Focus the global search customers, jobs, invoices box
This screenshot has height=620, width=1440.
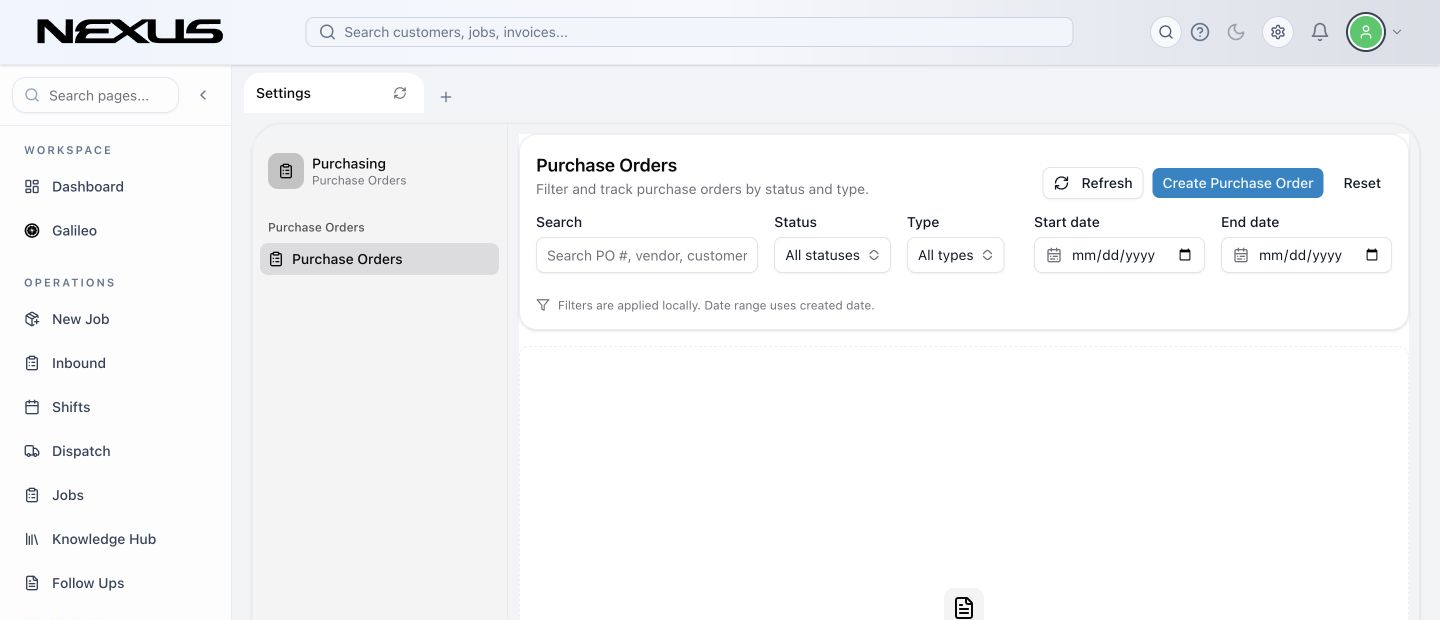(689, 32)
